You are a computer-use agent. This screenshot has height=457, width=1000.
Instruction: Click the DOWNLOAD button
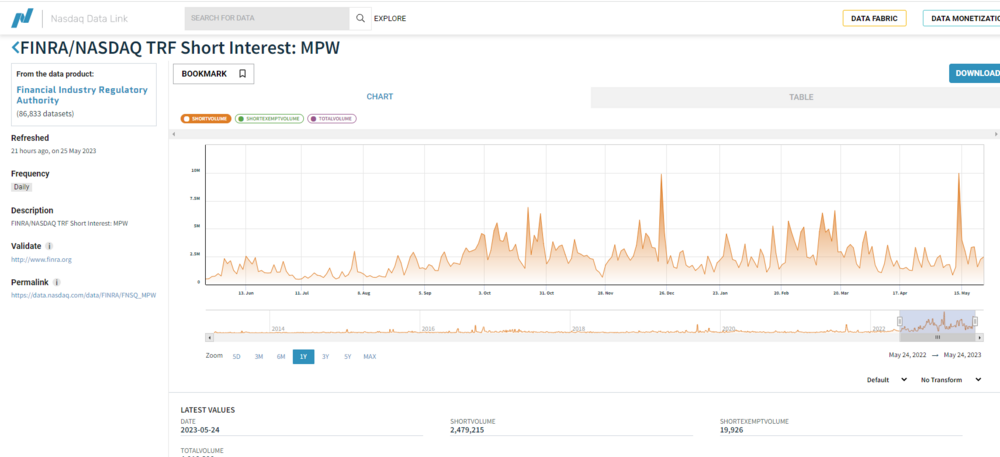974,73
